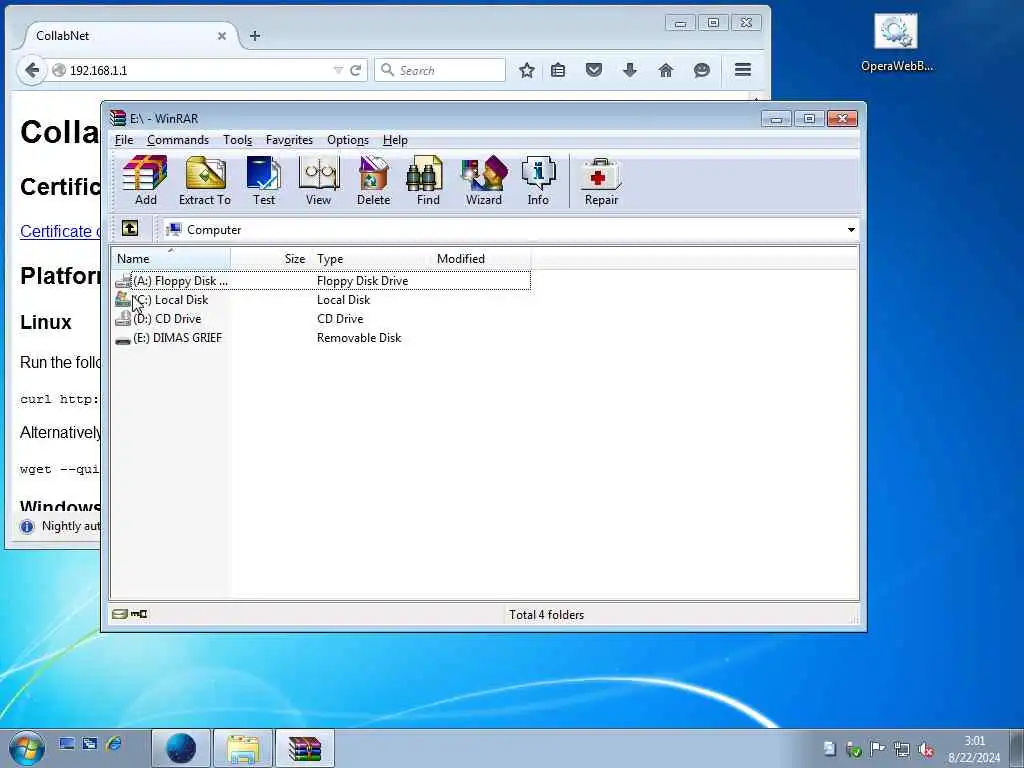Open the Commands menu
The width and height of the screenshot is (1024, 768).
click(x=178, y=140)
